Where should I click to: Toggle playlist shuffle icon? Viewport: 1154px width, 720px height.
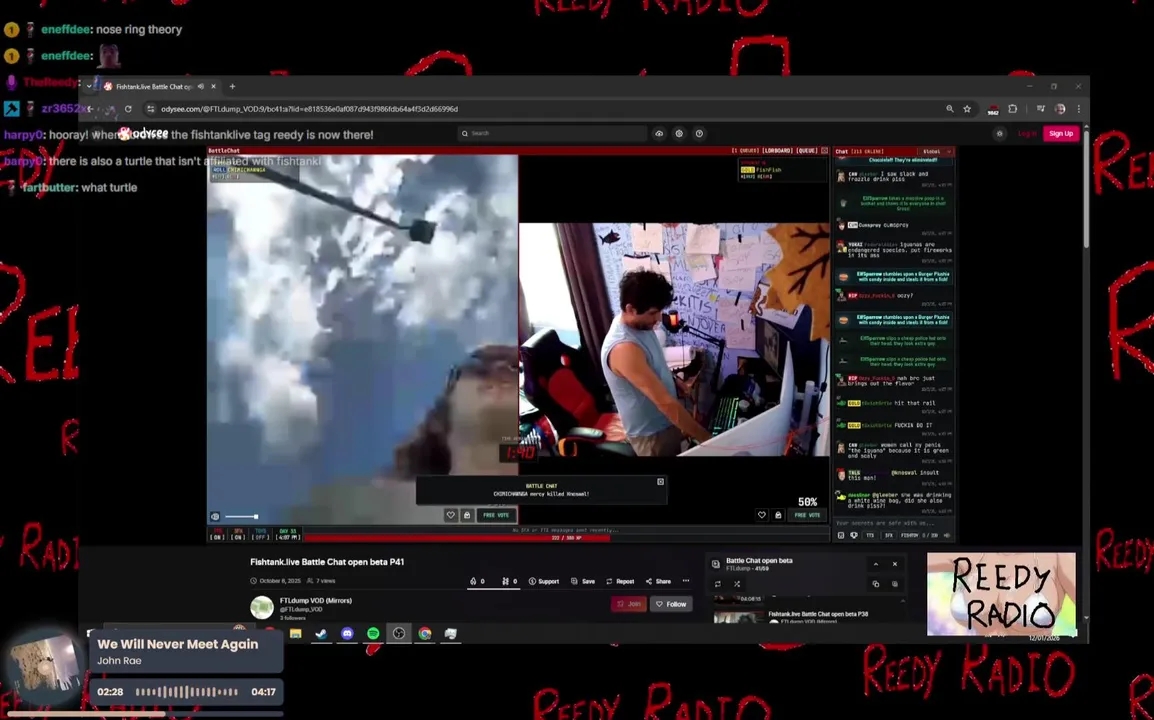(737, 584)
